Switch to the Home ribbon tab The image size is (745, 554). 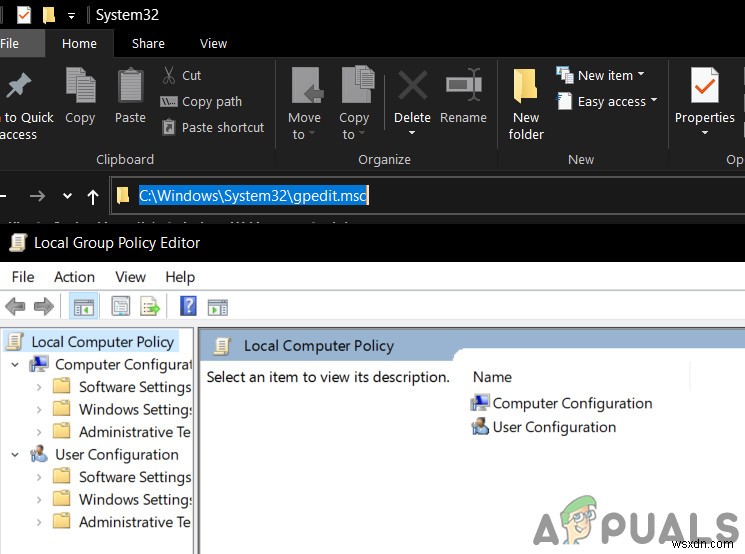tap(79, 43)
